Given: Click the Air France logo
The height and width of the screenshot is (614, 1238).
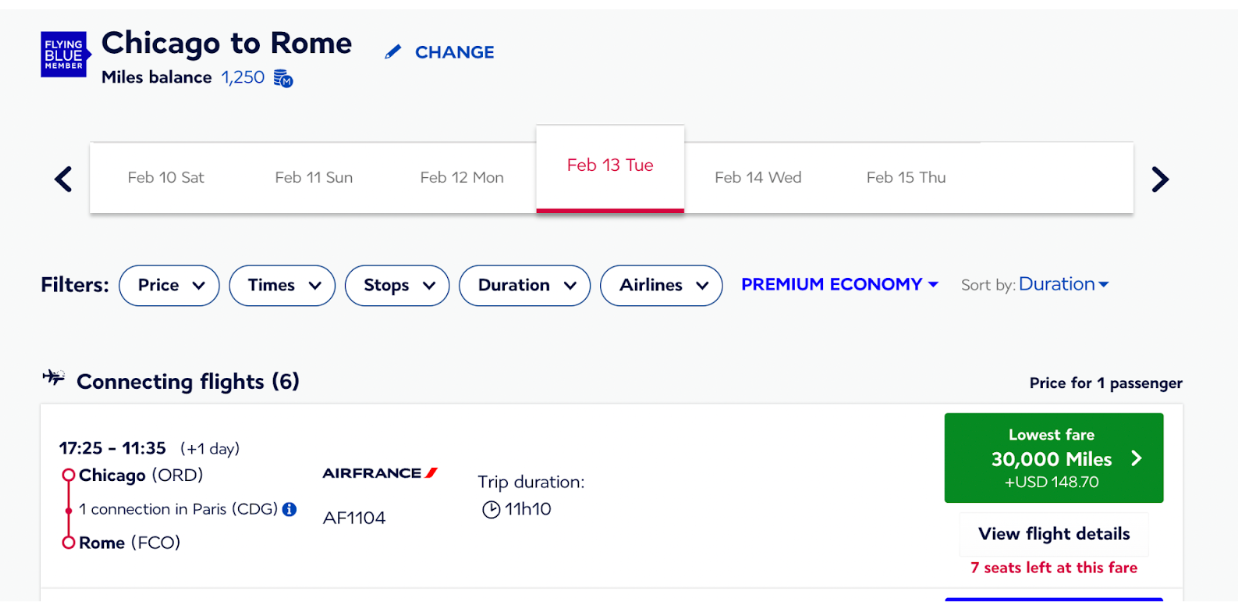Looking at the screenshot, I should 380,473.
